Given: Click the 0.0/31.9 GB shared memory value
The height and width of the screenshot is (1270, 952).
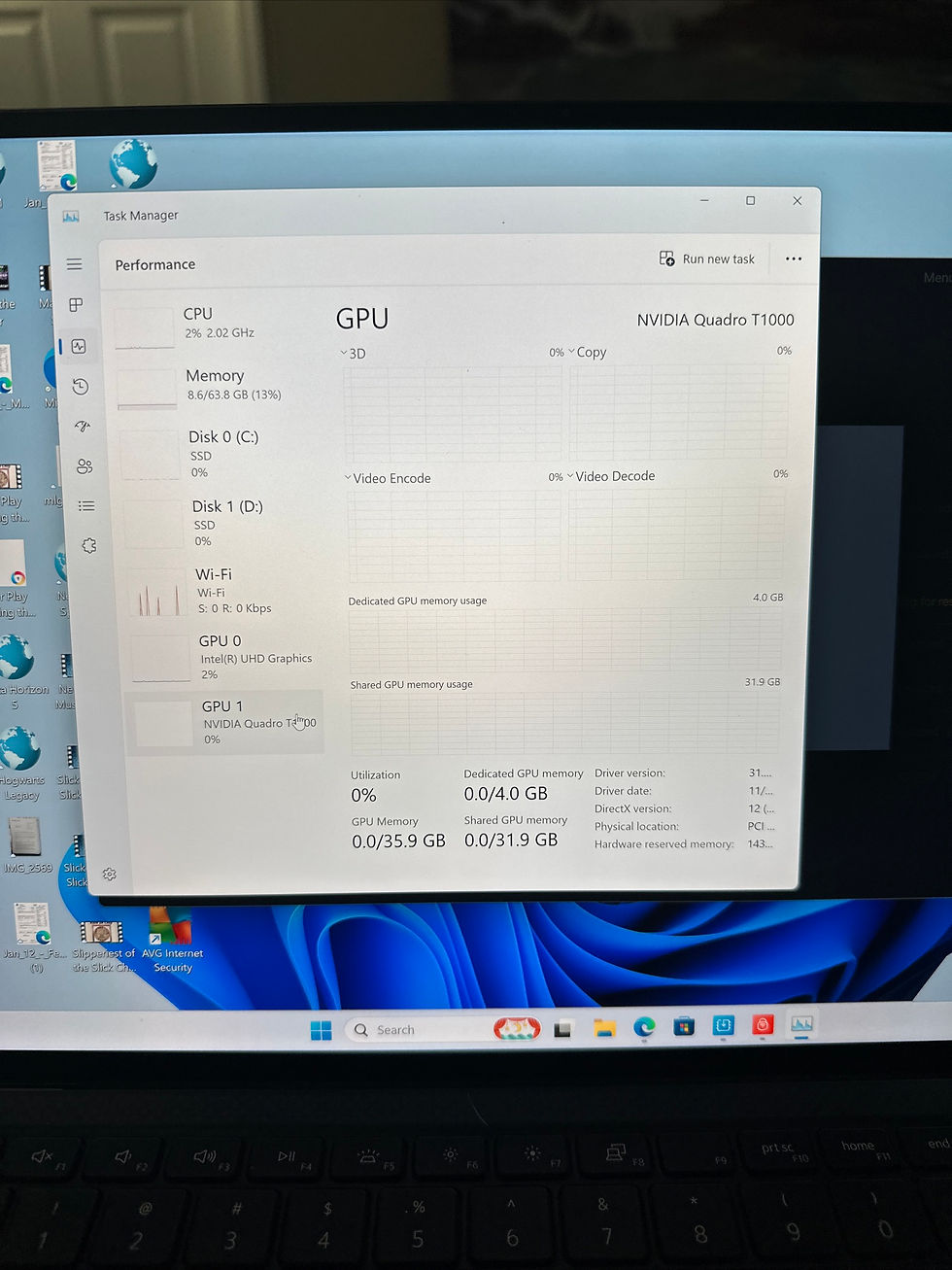Looking at the screenshot, I should 511,840.
